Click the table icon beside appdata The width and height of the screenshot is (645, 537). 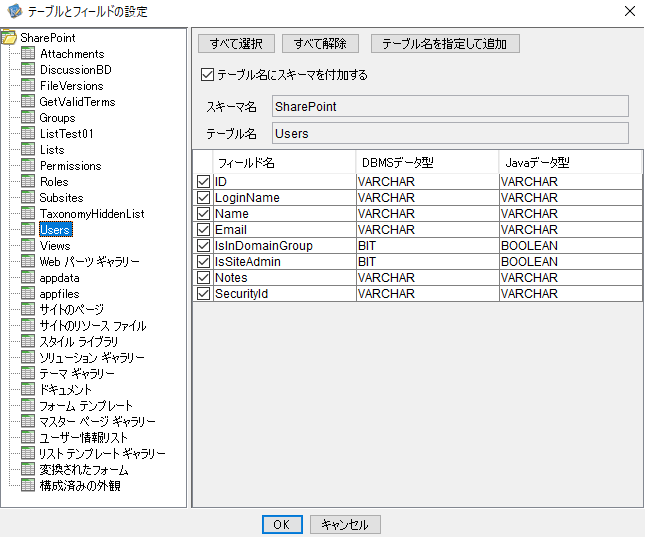point(28,277)
